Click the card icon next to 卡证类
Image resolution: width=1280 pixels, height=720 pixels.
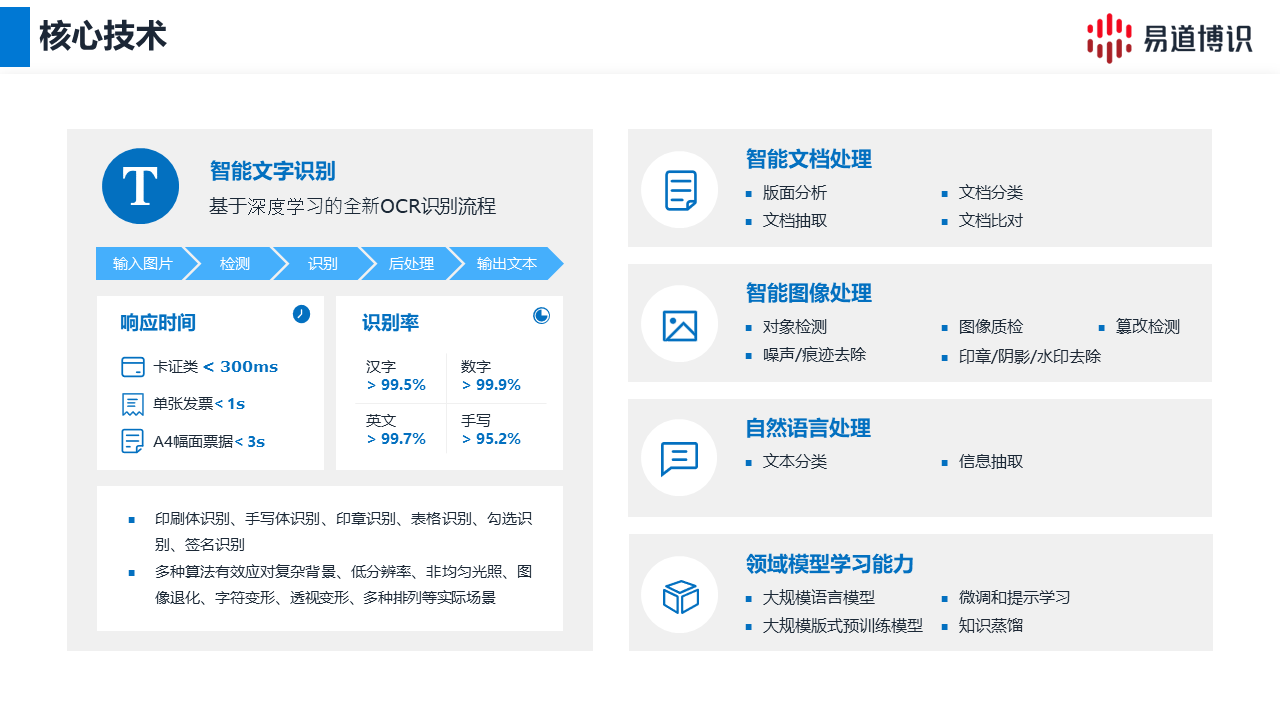[x=132, y=367]
